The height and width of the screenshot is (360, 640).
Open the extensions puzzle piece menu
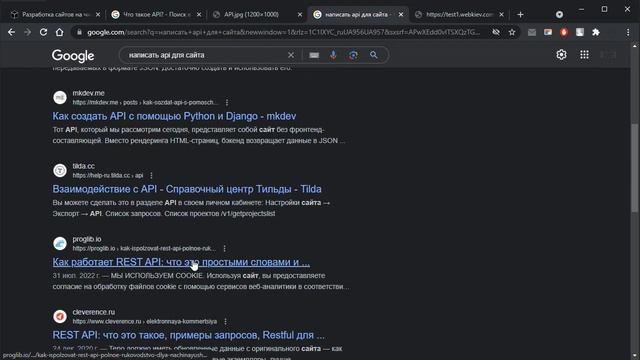click(596, 32)
